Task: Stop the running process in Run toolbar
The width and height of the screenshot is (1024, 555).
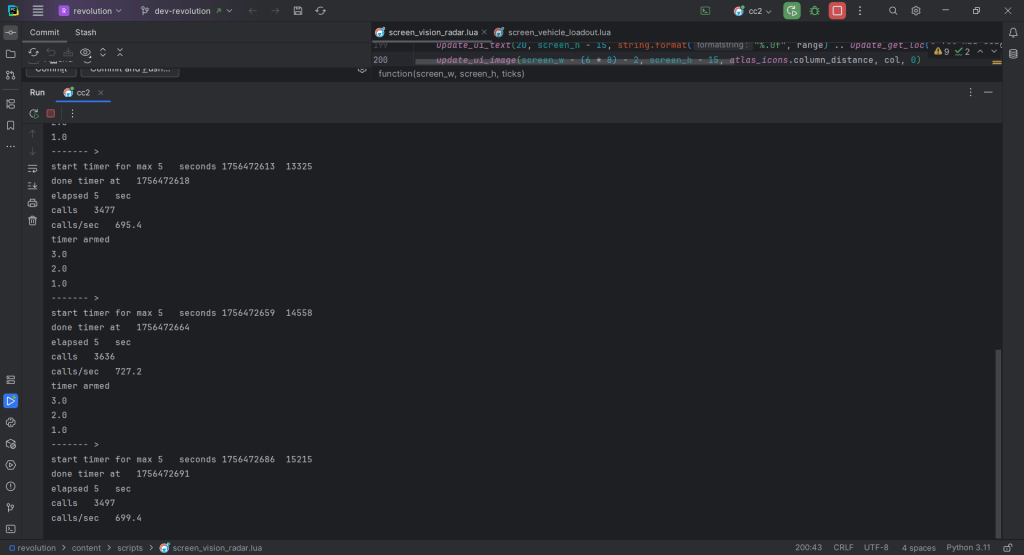Action: [x=51, y=114]
